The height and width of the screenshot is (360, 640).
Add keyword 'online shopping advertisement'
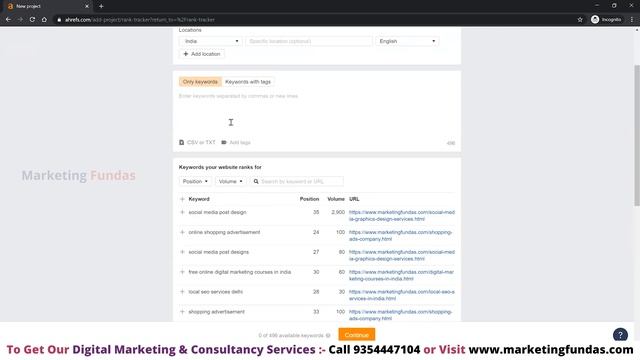182,232
